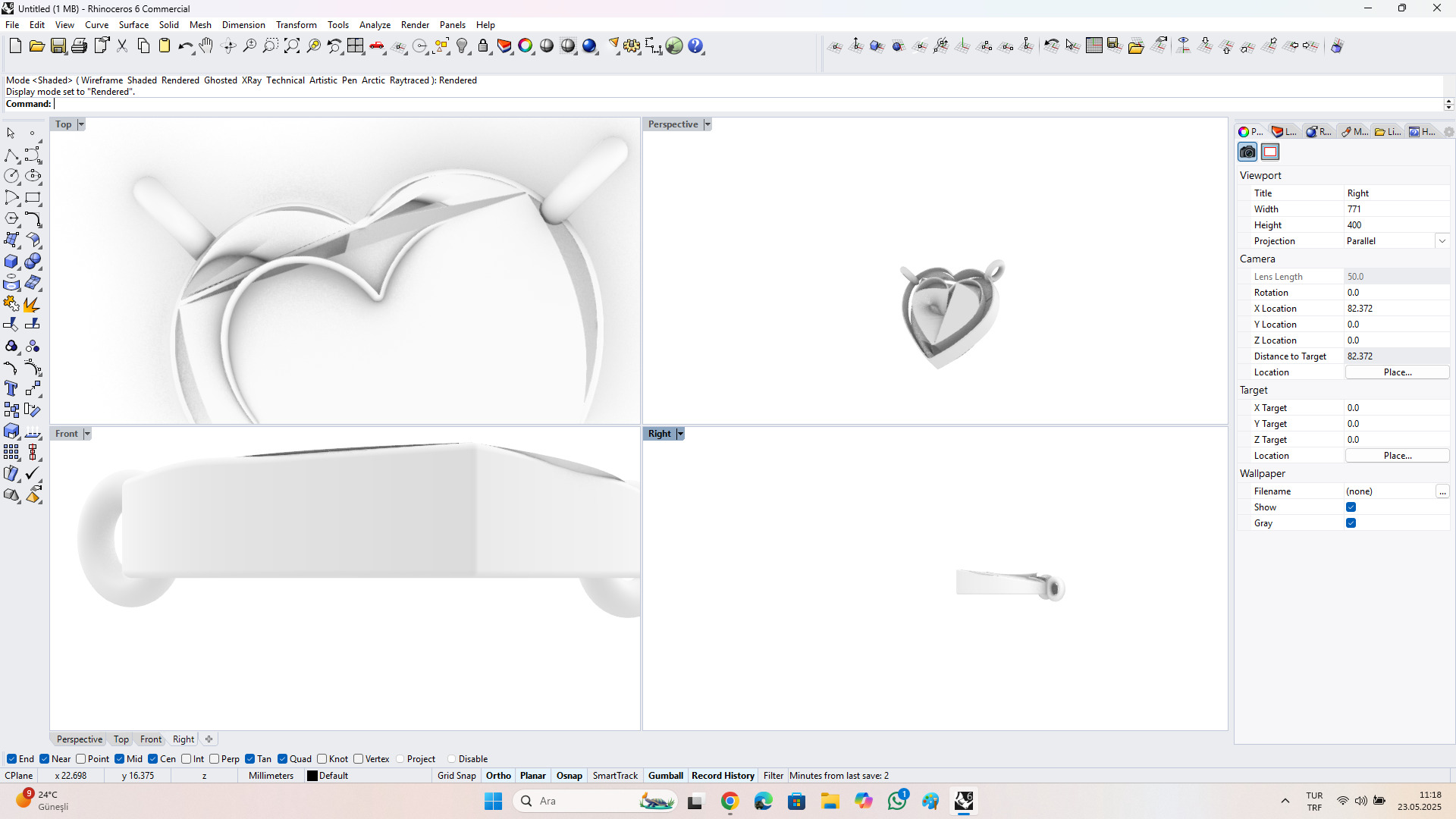Click the Print icon
The image size is (1456, 819).
coord(79,46)
